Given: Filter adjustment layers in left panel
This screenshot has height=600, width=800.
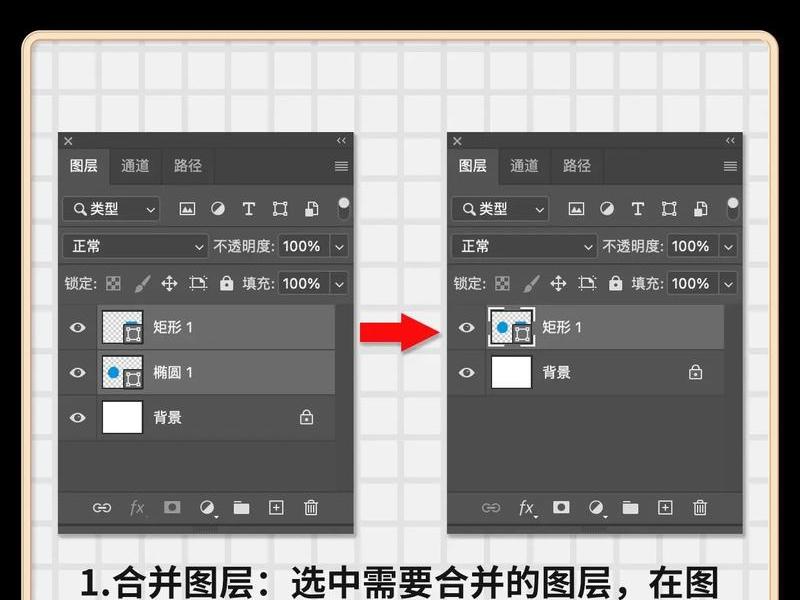Looking at the screenshot, I should (x=218, y=209).
